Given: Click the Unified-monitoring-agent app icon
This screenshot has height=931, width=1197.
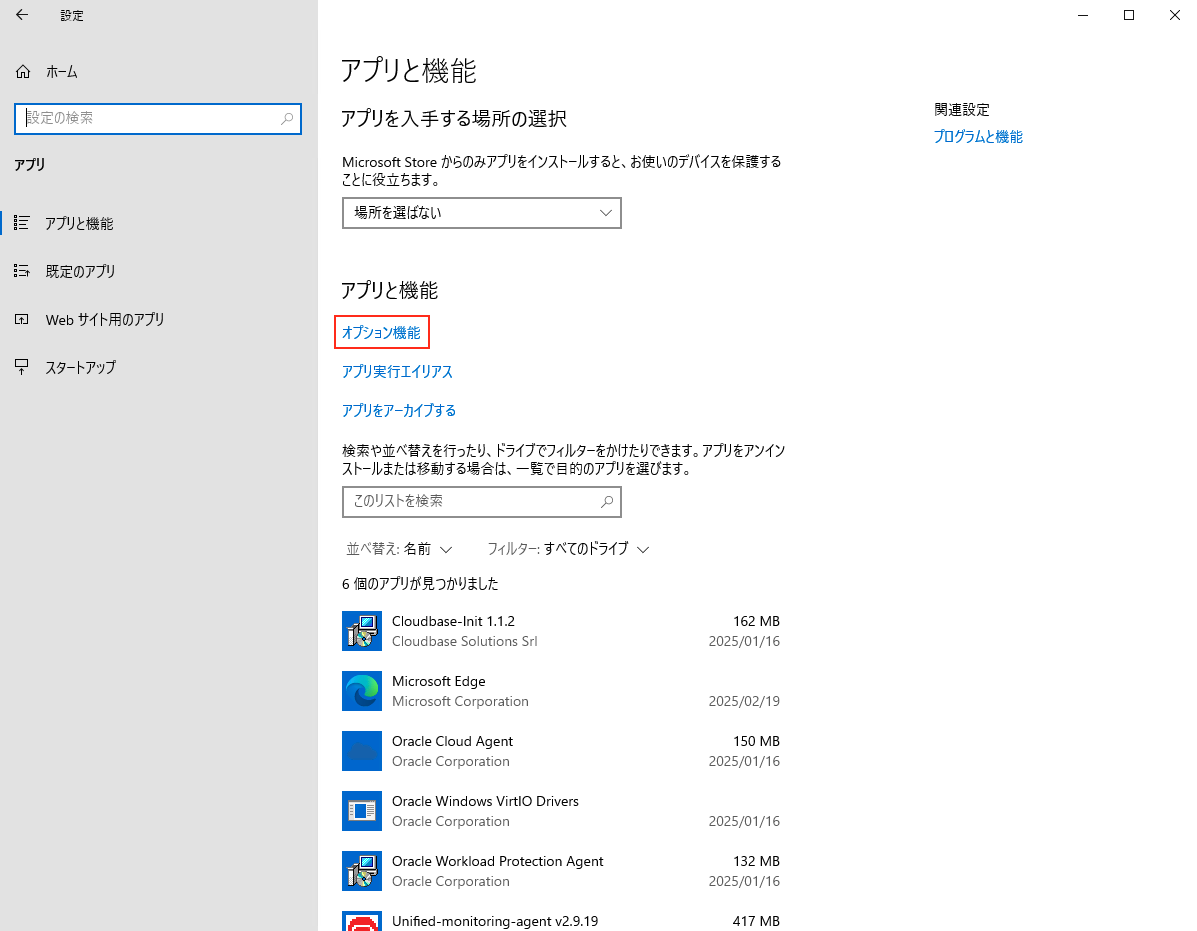Looking at the screenshot, I should 362,921.
